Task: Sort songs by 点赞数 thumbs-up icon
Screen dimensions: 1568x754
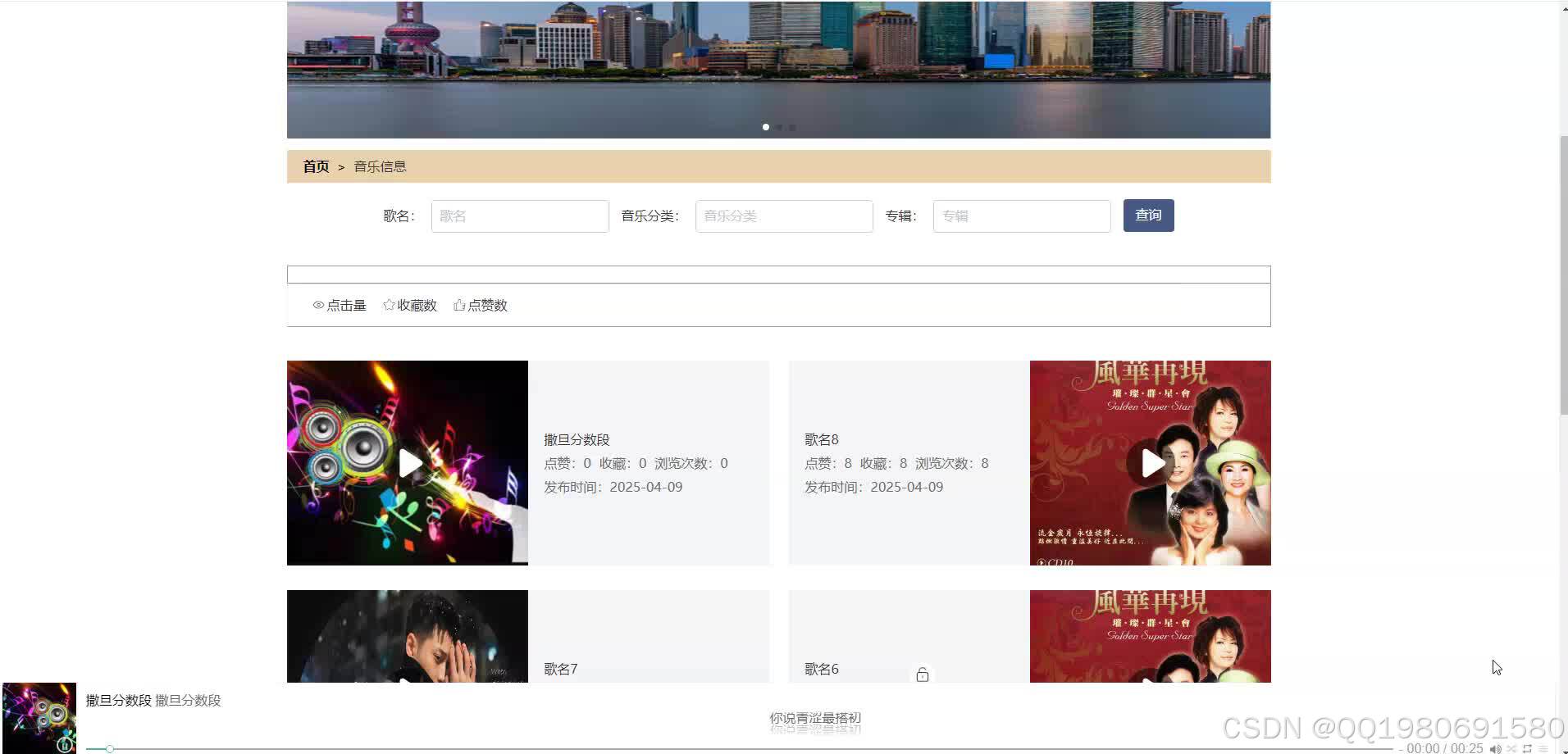Action: pyautogui.click(x=459, y=305)
